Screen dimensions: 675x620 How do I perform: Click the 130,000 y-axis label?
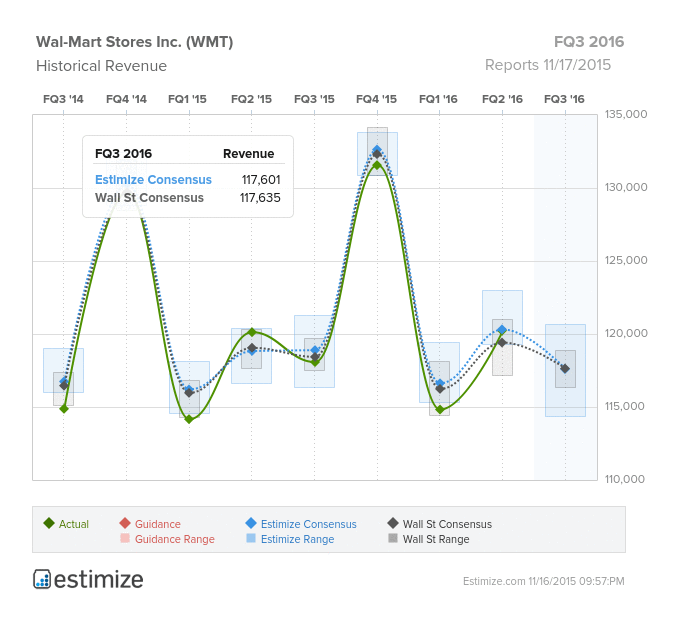[x=626, y=188]
